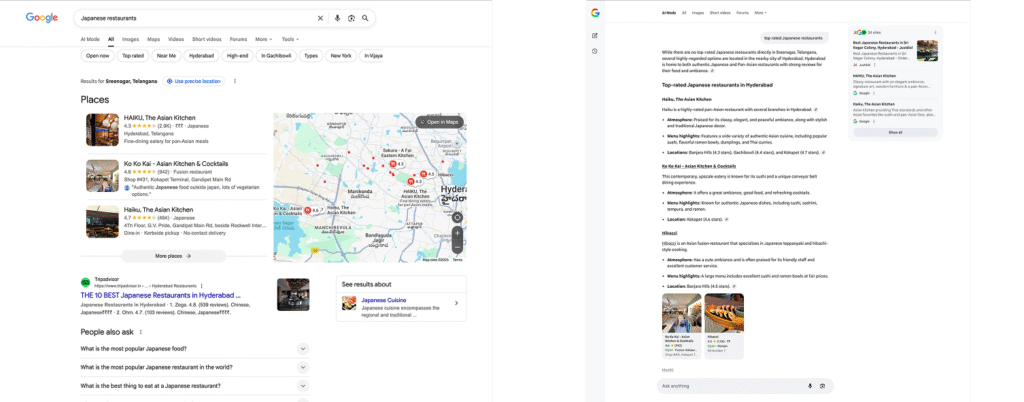Open Ko Ko Kai - Asian Kitchen & Cocktails listing
The width and height of the screenshot is (1024, 402).
pos(176,164)
